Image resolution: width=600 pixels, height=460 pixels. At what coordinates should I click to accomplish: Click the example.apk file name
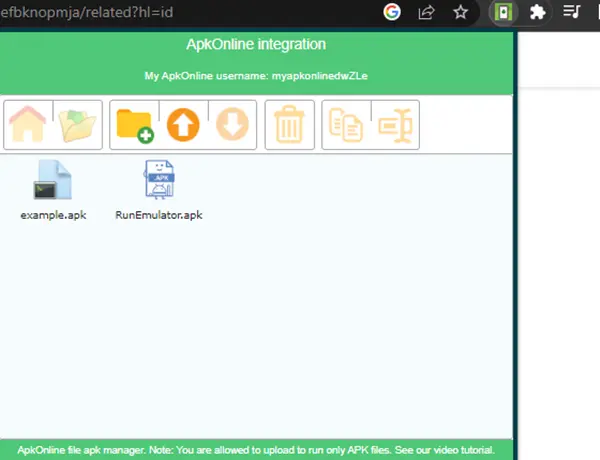53,215
